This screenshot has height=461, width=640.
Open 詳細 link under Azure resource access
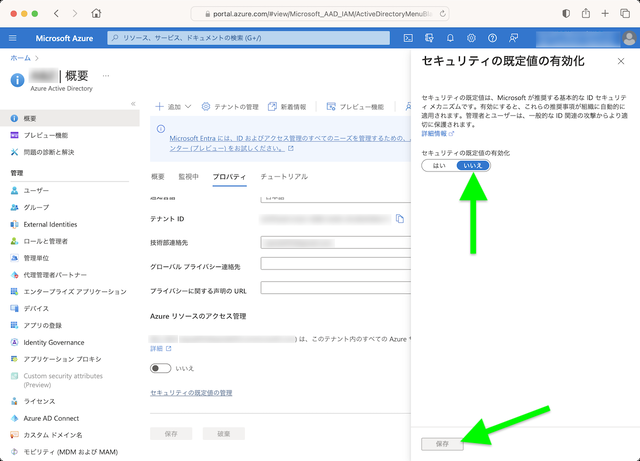(161, 348)
